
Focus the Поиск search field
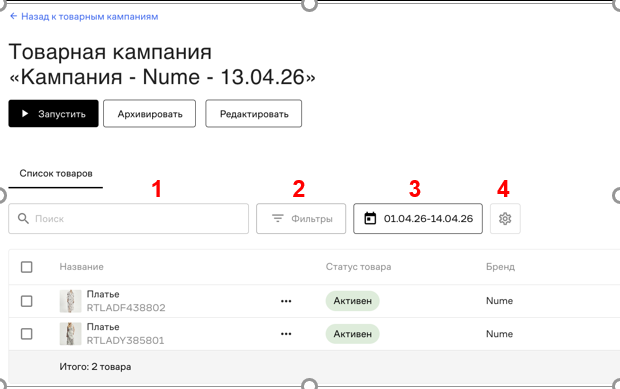129,219
